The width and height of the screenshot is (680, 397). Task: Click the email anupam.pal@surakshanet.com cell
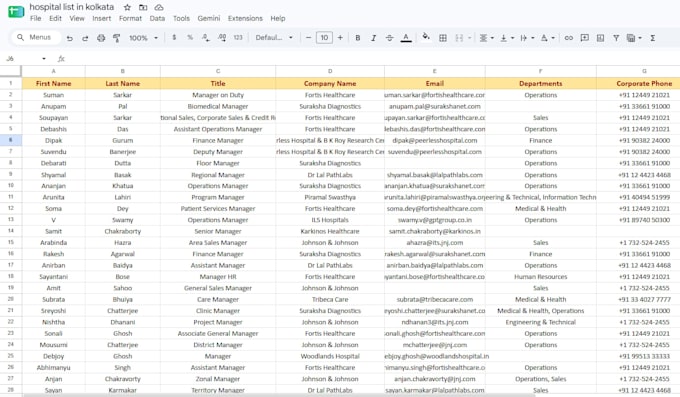tap(435, 106)
